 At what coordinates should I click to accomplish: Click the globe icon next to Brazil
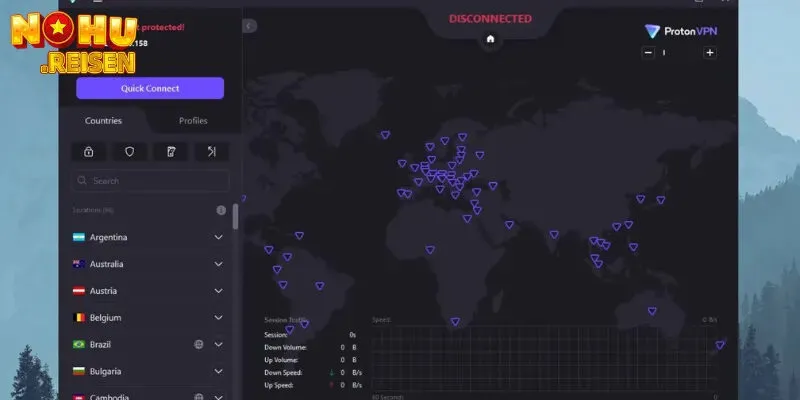pyautogui.click(x=198, y=344)
